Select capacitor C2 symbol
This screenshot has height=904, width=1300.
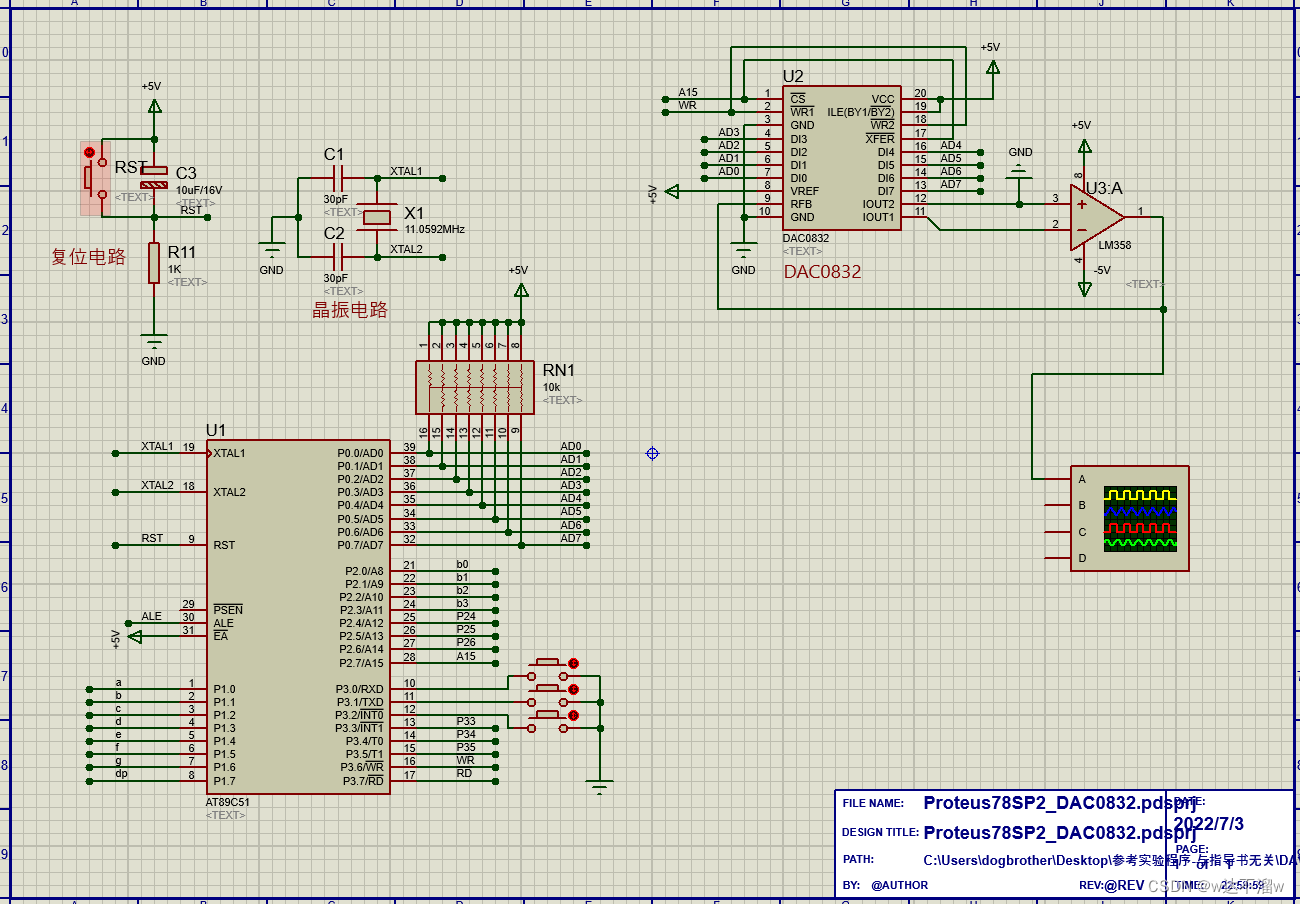pos(337,257)
